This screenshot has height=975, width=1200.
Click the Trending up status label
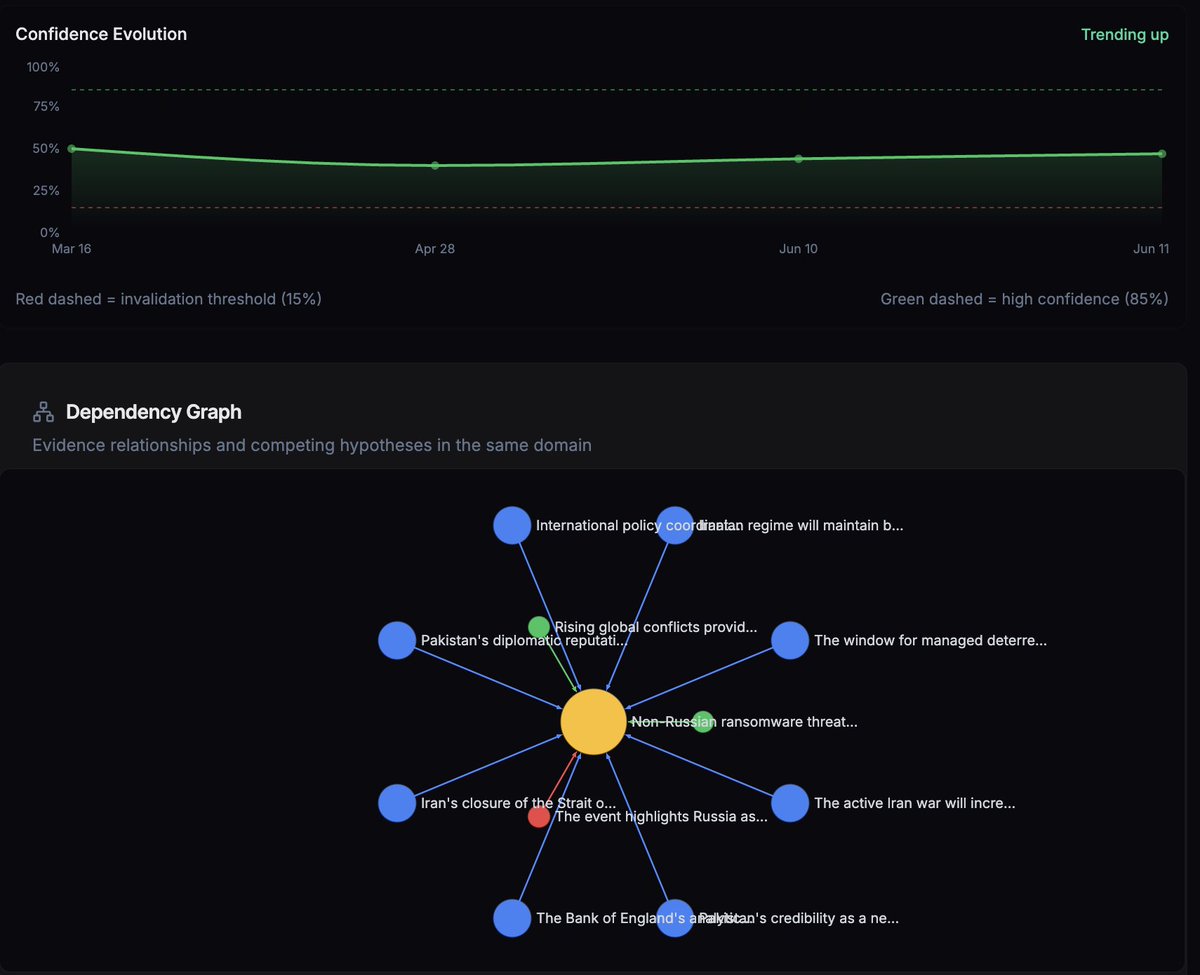[1124, 34]
